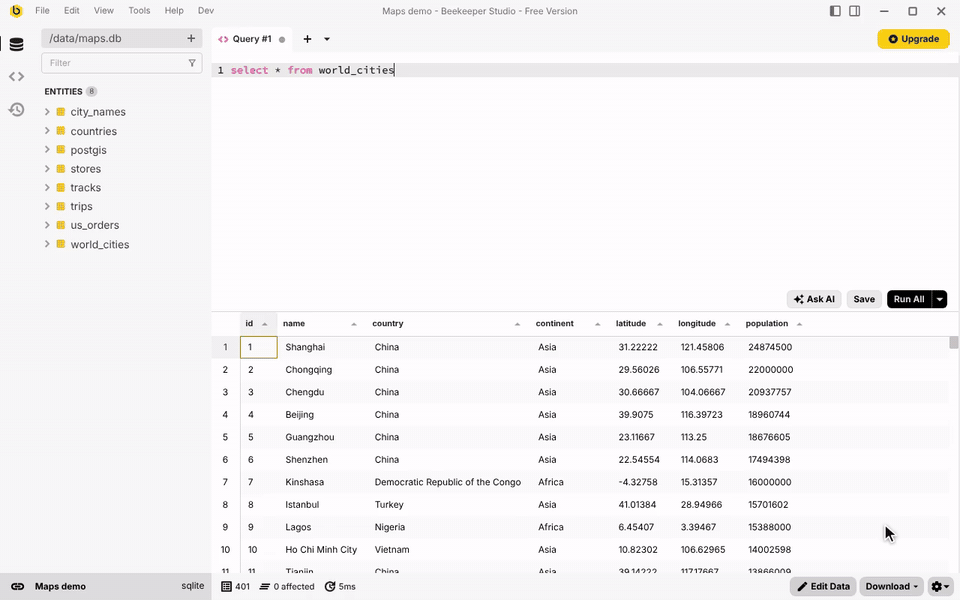Sort by latitude column arrow
This screenshot has height=600, width=960.
(x=659, y=324)
